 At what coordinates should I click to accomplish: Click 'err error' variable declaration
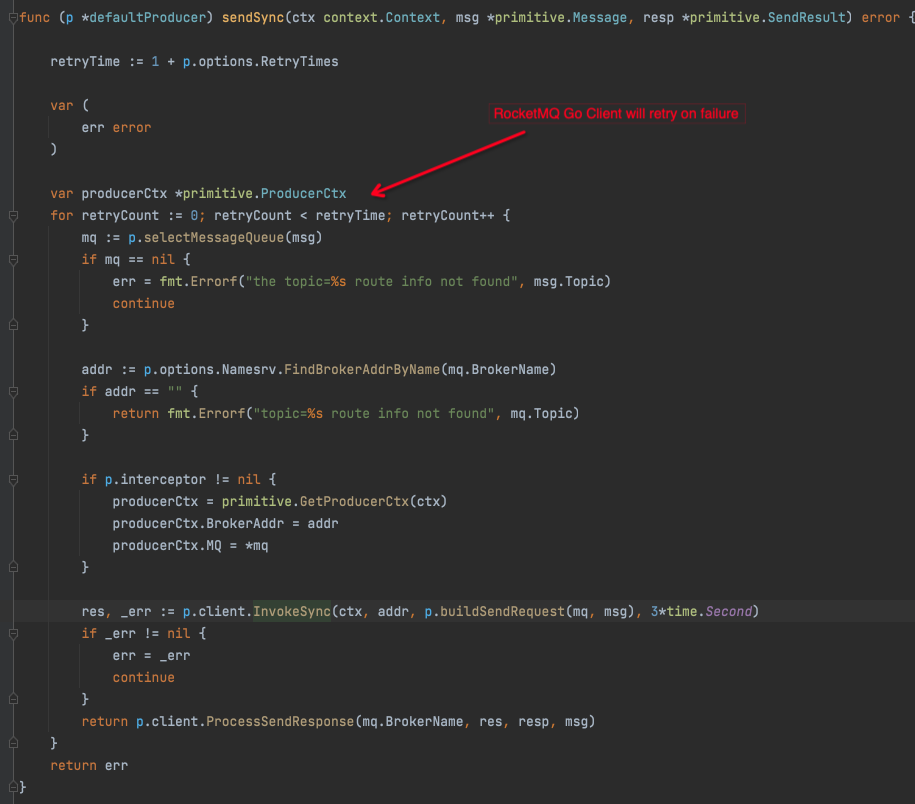tap(116, 128)
